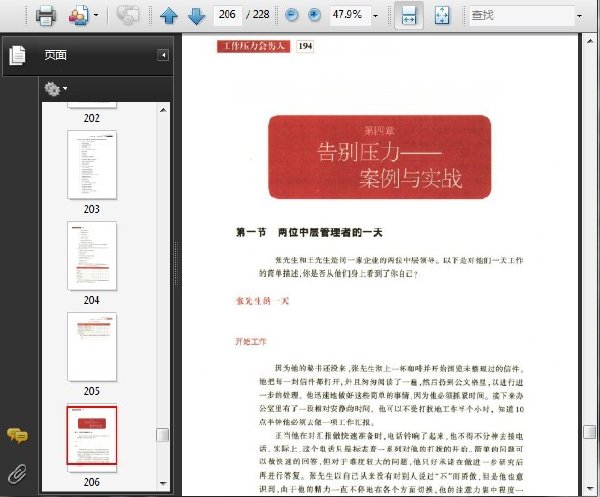Toggle the fit width scrolling mode icon
This screenshot has height=497, width=600.
coord(409,15)
